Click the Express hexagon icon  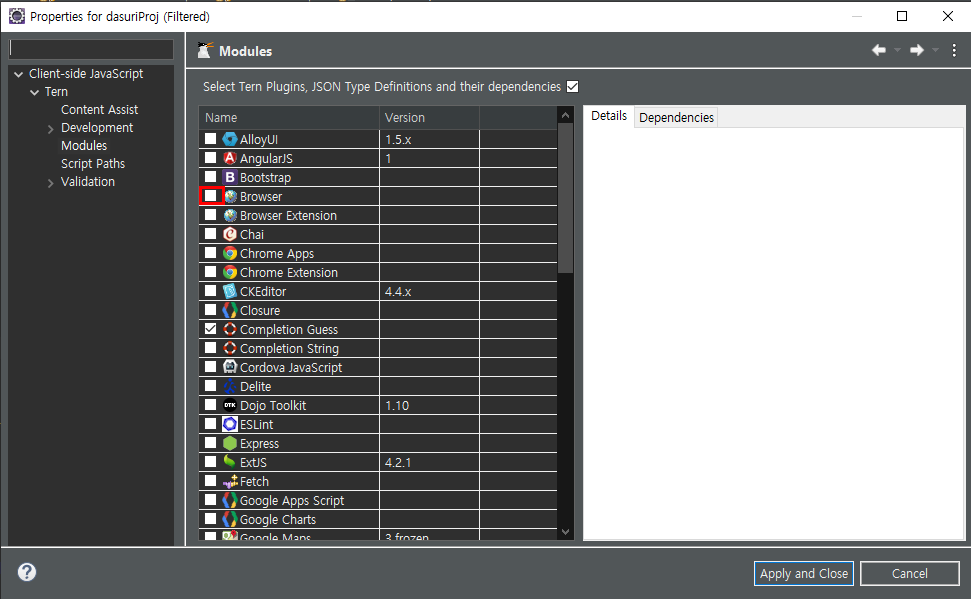[230, 444]
